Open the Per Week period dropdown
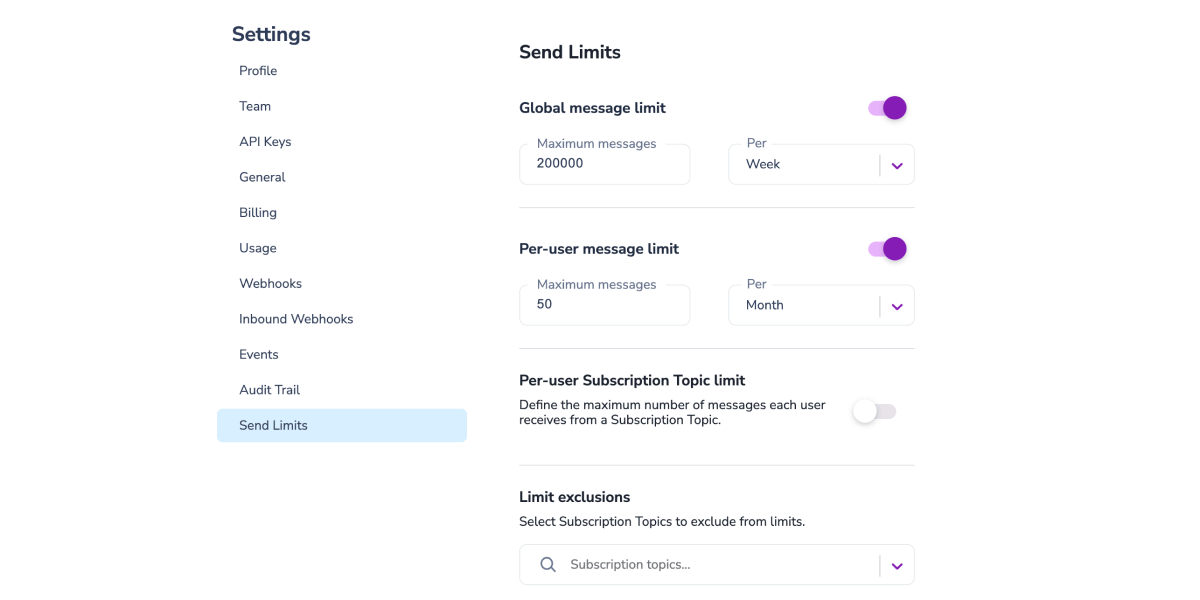The height and width of the screenshot is (600, 1200). pos(897,164)
